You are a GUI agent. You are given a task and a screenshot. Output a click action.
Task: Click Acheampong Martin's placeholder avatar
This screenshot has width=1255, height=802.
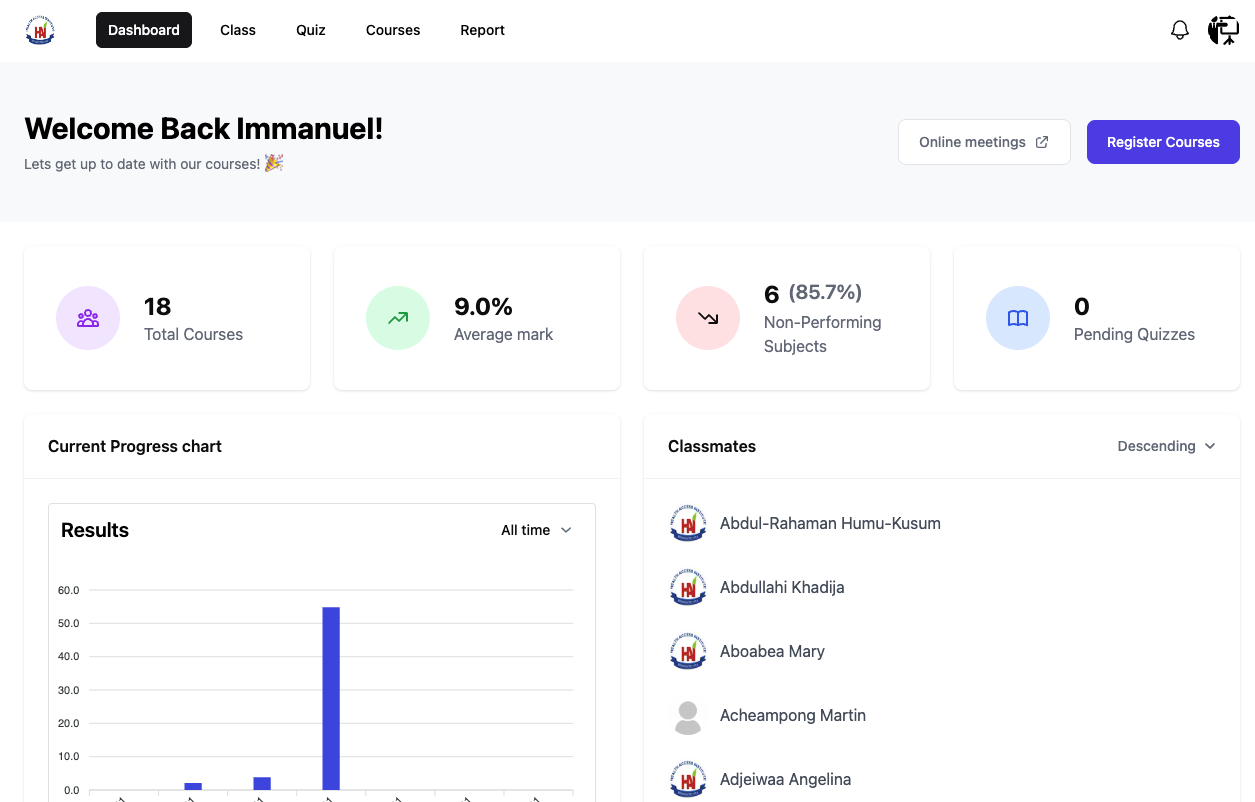pos(688,716)
